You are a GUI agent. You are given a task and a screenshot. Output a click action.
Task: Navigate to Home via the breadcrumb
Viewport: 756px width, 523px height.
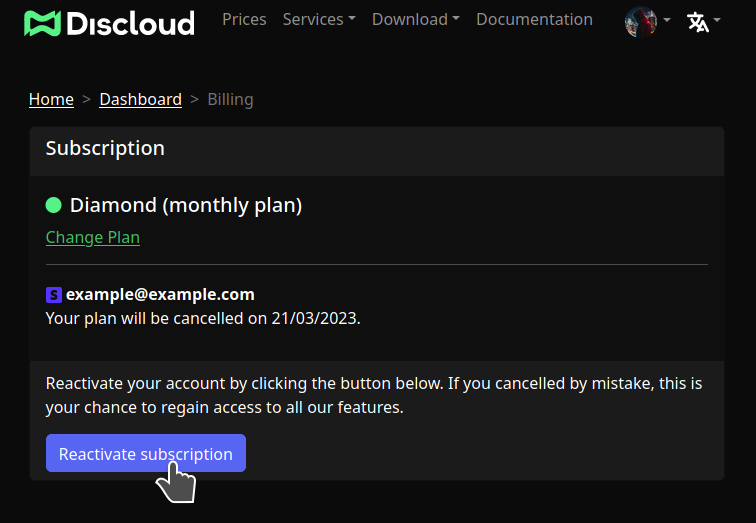51,99
